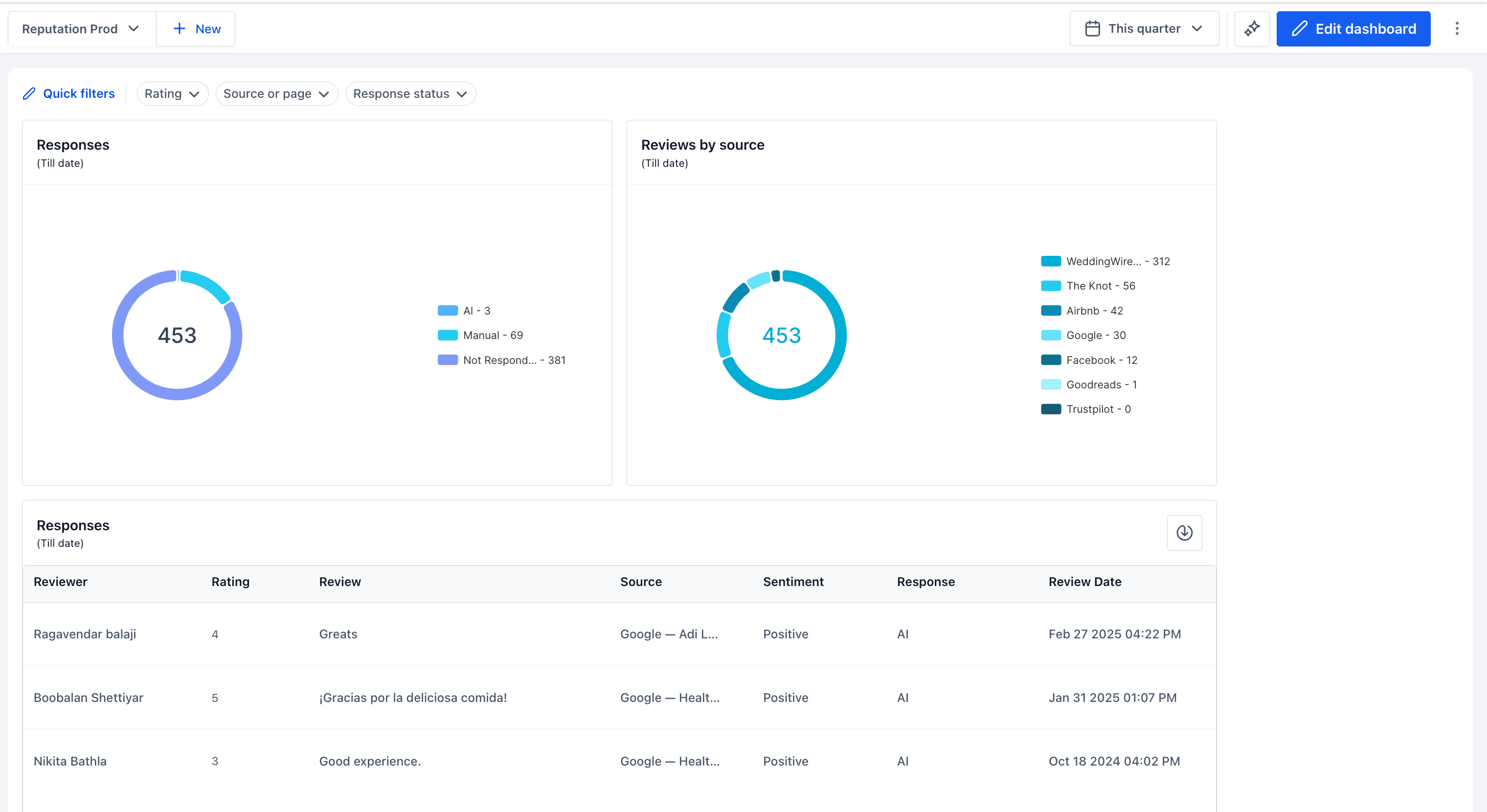
Task: Click the WeddingWire... - 312 legend swatch
Action: pos(1051,261)
